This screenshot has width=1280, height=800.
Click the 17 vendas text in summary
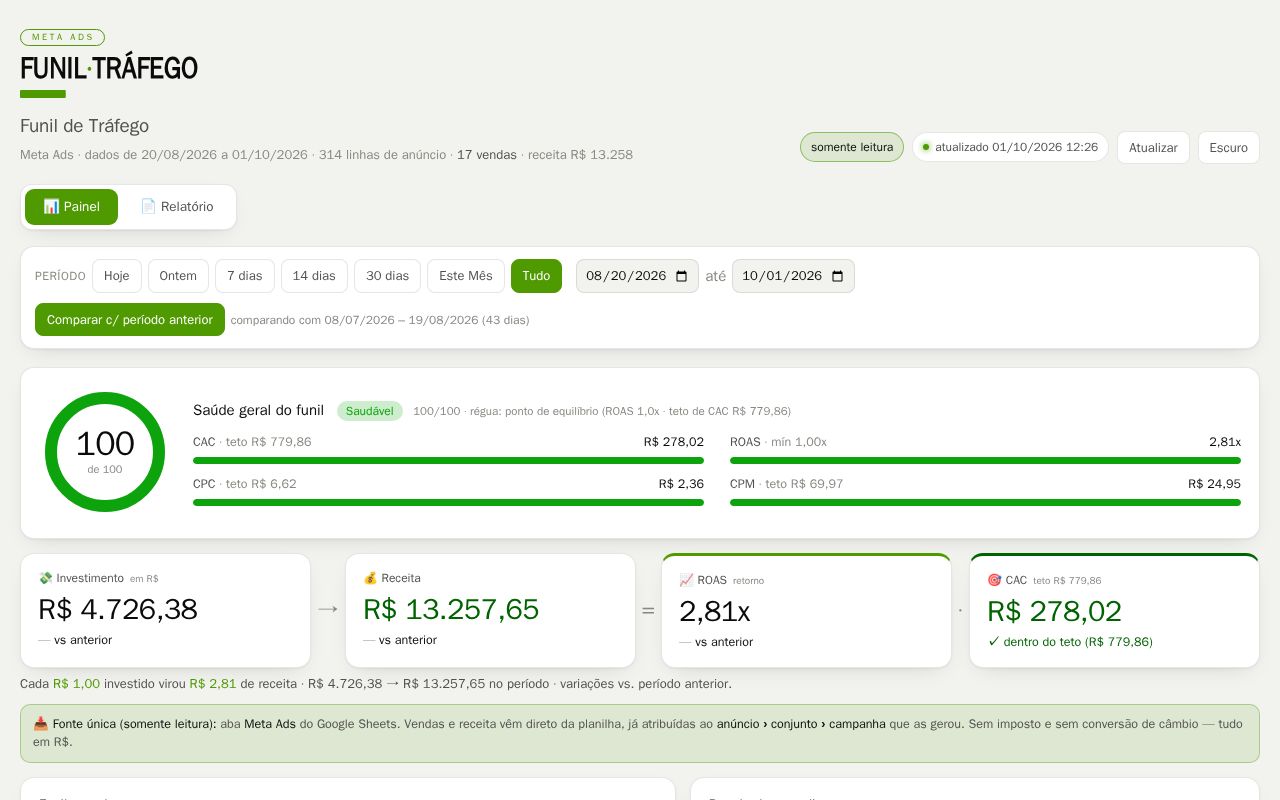487,155
